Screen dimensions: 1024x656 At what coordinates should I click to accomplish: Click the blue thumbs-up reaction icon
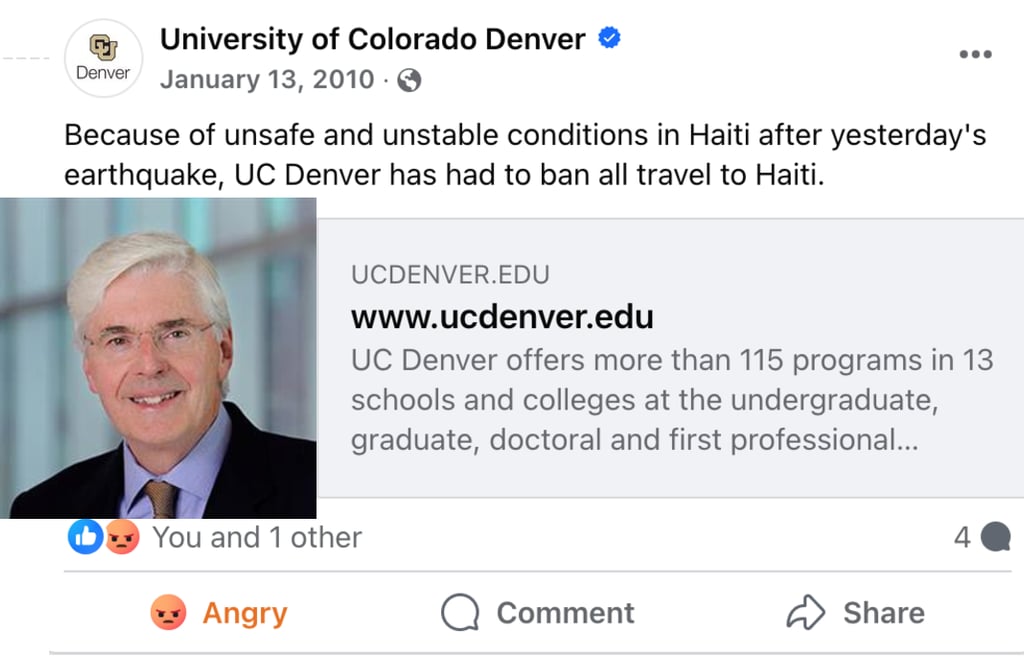(86, 537)
